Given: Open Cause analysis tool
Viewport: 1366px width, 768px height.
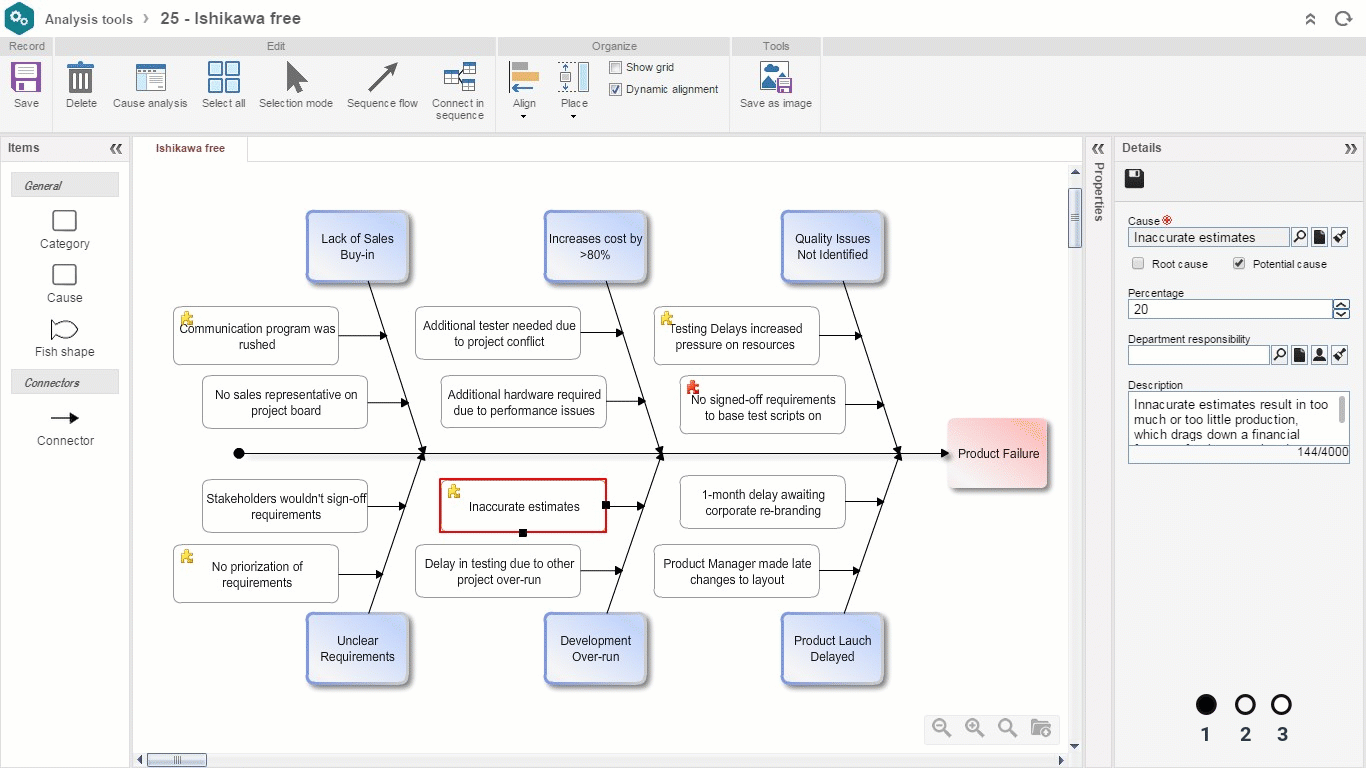Looking at the screenshot, I should pyautogui.click(x=150, y=78).
